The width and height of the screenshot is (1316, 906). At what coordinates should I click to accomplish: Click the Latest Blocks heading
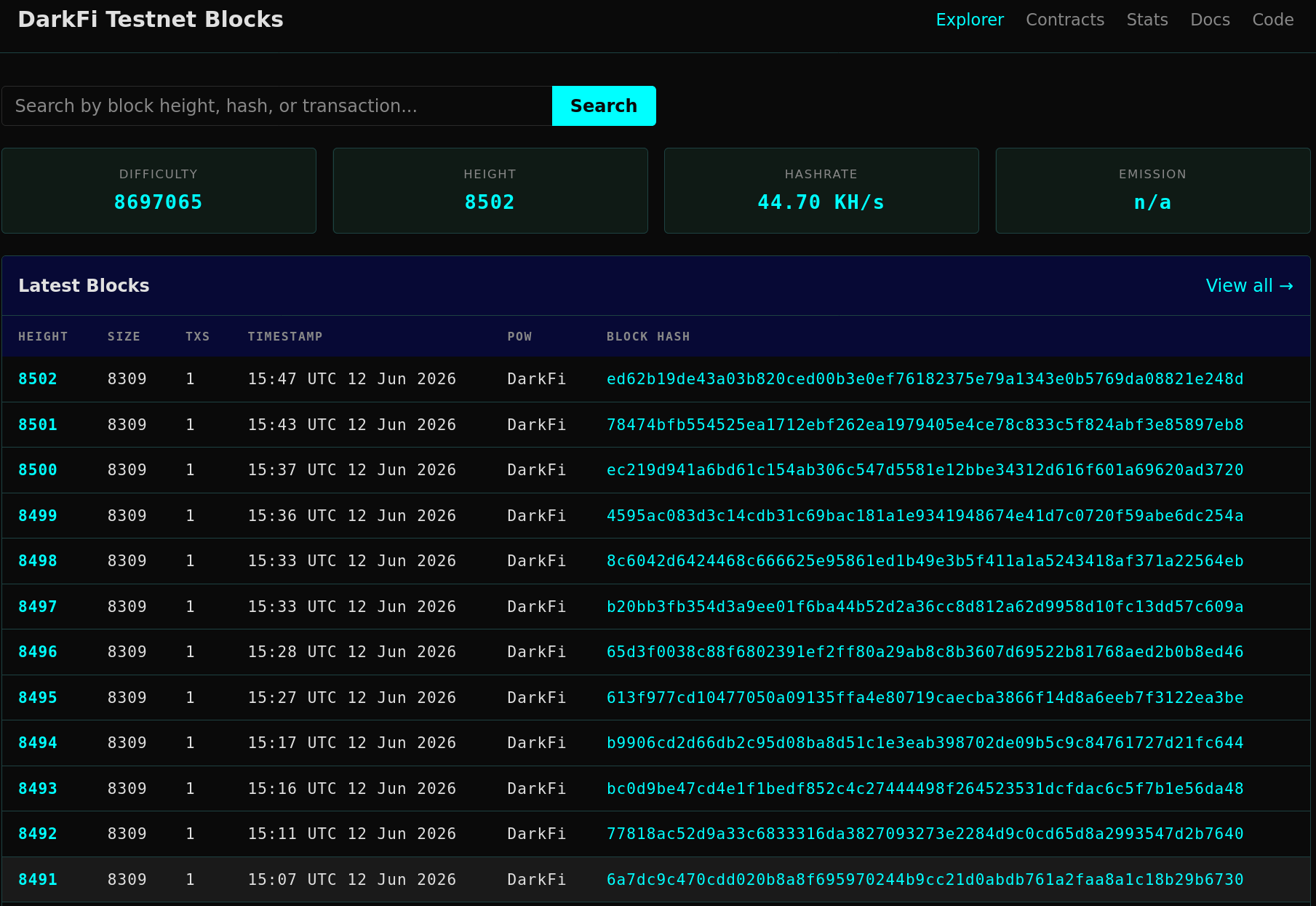click(x=84, y=286)
